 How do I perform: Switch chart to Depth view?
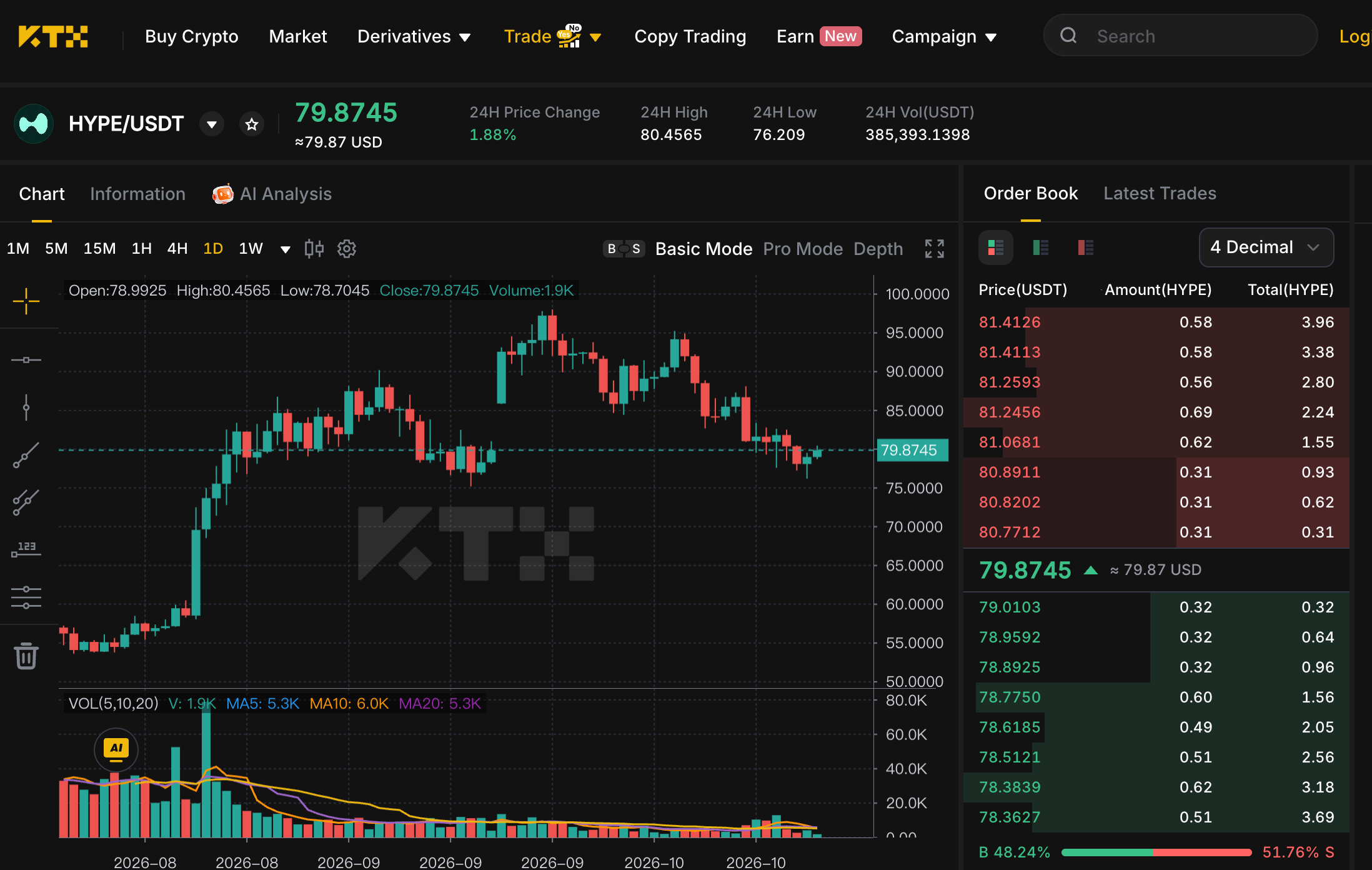click(878, 249)
